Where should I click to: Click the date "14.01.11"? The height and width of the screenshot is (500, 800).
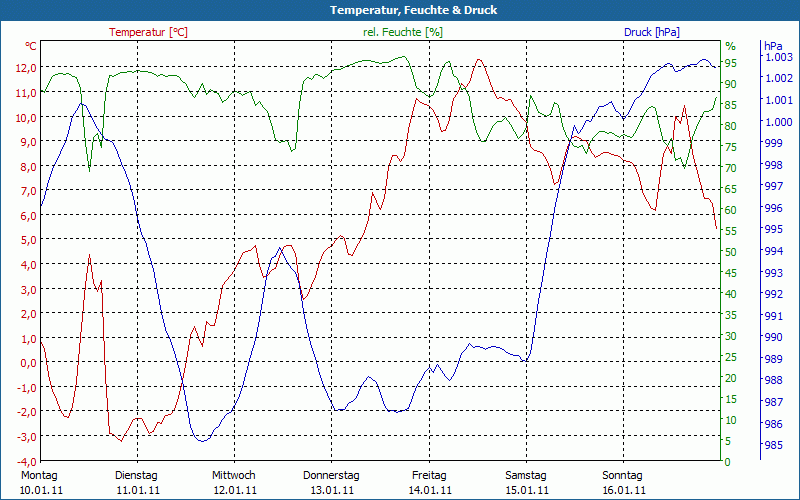click(430, 490)
